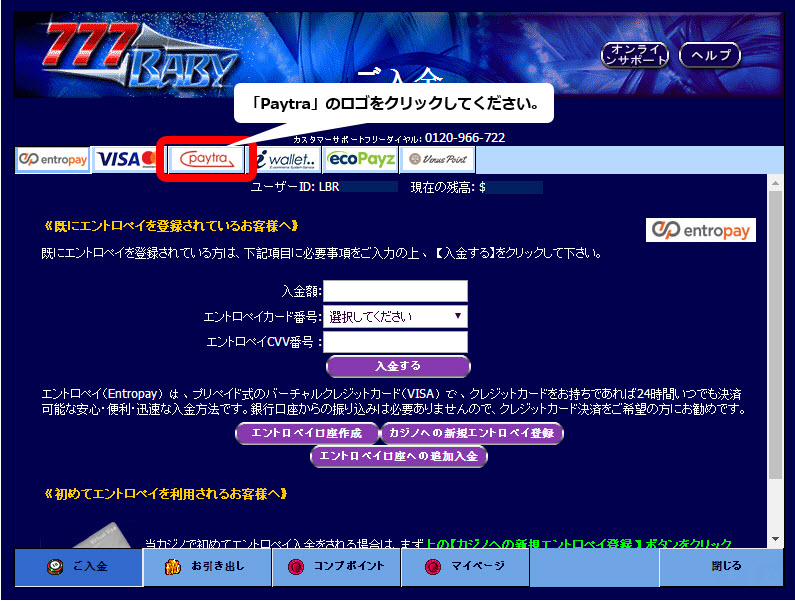Viewport: 795px width, 601px height.
Task: Focus the エントロペイCVV番号 input field
Action: [395, 342]
